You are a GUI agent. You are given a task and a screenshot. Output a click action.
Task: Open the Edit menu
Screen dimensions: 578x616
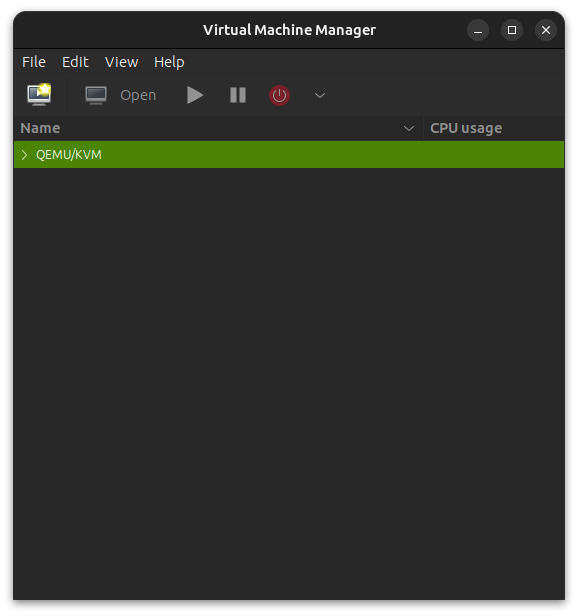point(75,62)
